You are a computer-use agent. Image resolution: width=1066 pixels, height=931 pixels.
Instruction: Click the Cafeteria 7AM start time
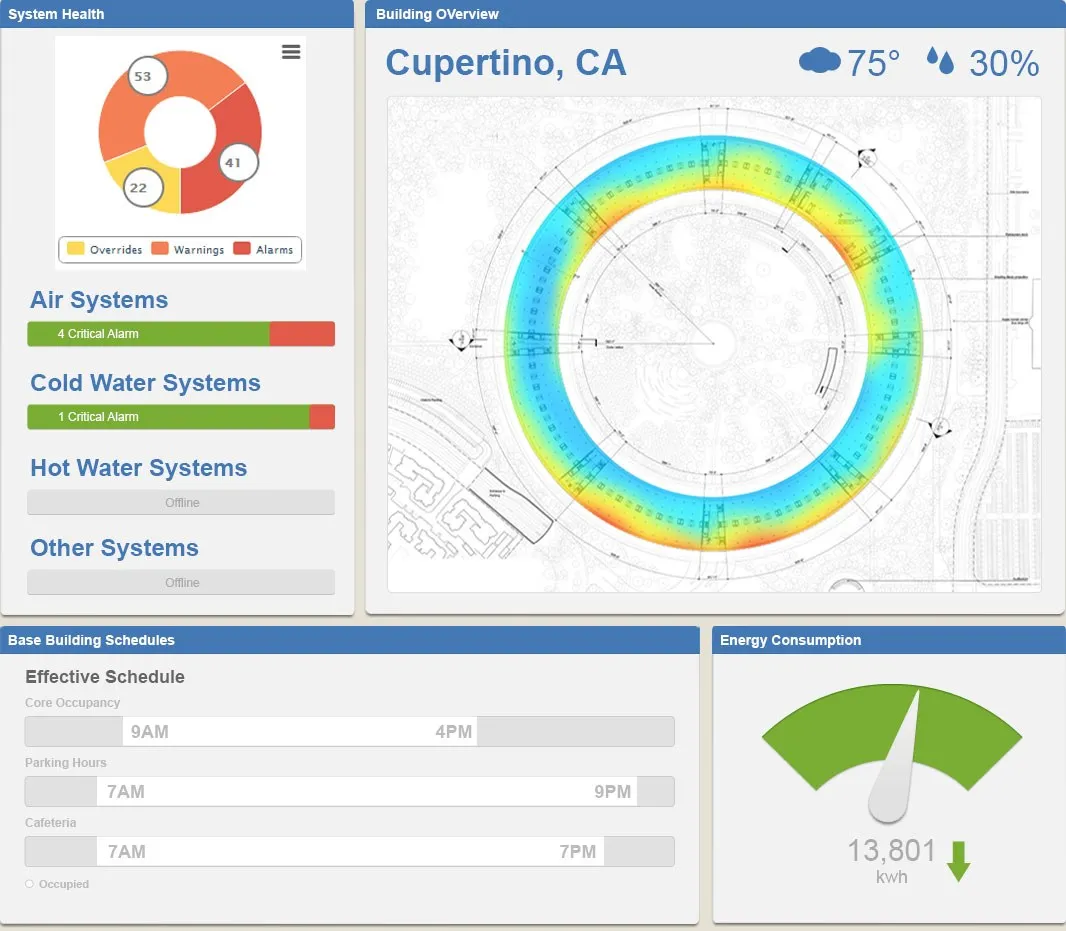[126, 851]
